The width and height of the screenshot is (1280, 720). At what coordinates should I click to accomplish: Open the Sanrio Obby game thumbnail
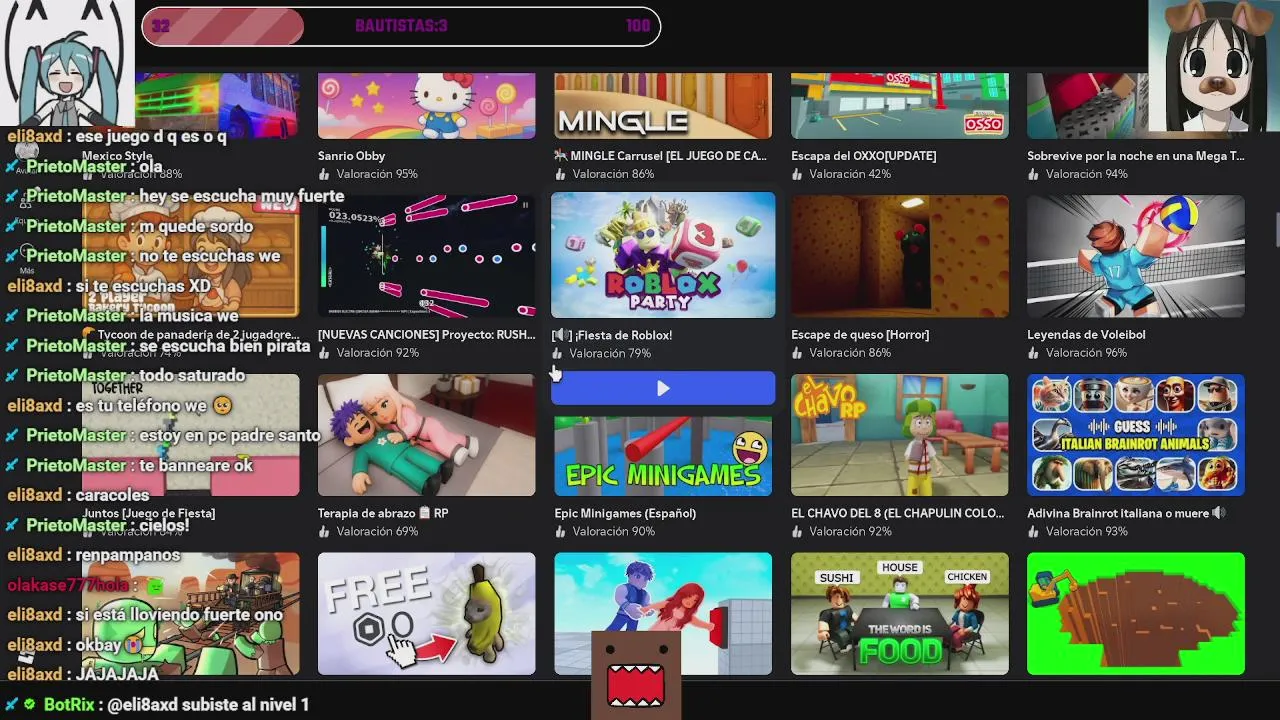(x=427, y=105)
